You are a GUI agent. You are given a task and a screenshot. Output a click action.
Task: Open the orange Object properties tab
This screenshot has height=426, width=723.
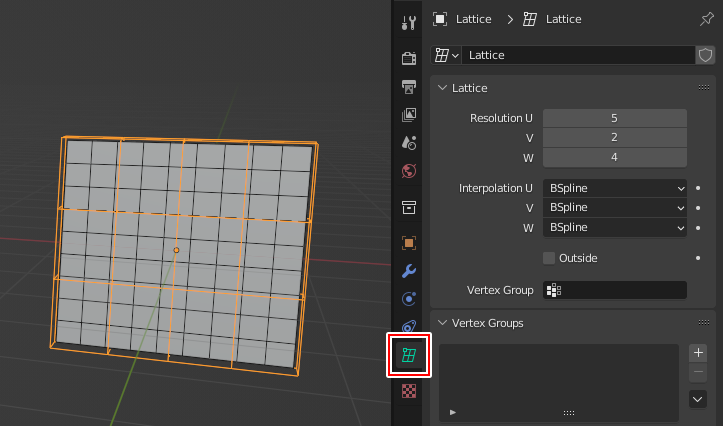[408, 242]
